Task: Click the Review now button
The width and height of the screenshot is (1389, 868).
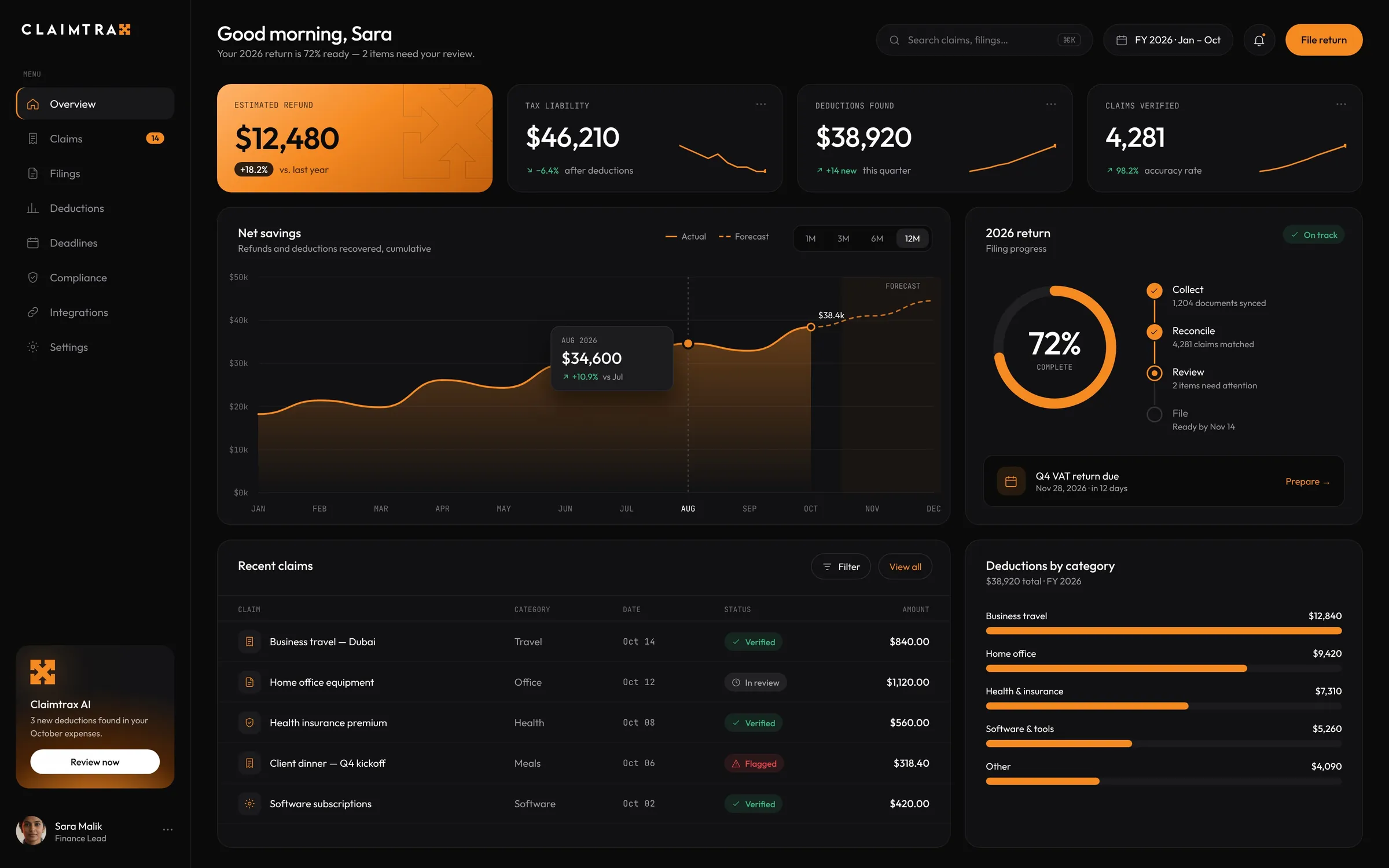Action: point(95,762)
